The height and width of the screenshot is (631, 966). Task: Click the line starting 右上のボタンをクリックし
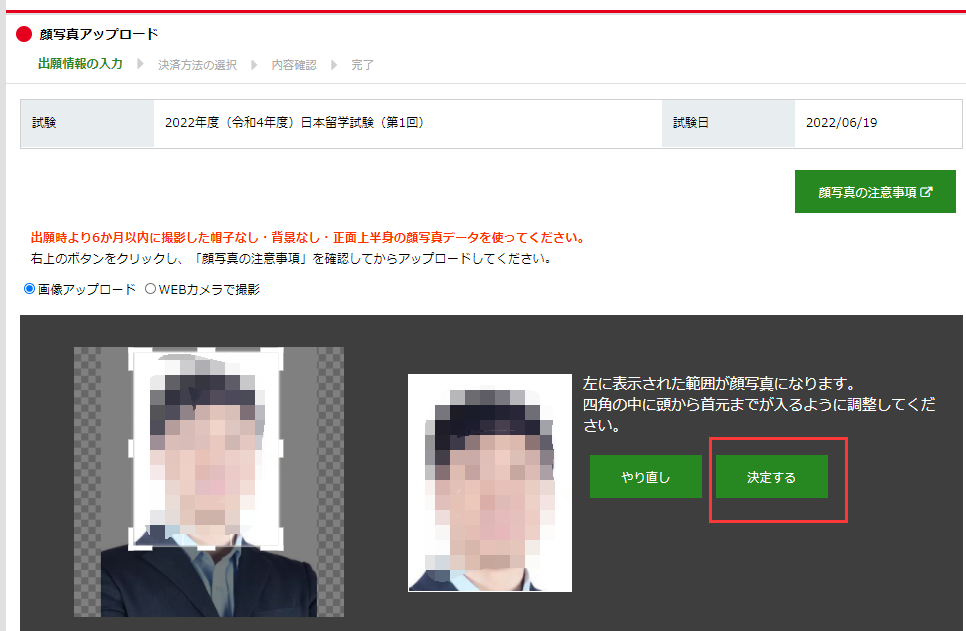(291, 259)
